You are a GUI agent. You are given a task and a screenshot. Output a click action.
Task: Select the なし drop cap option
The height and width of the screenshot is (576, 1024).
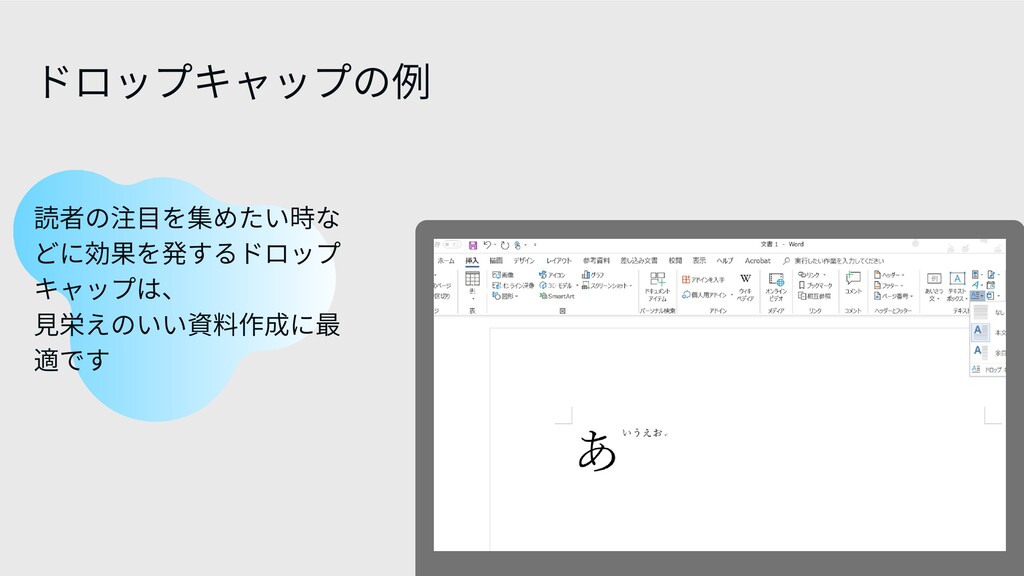click(988, 312)
